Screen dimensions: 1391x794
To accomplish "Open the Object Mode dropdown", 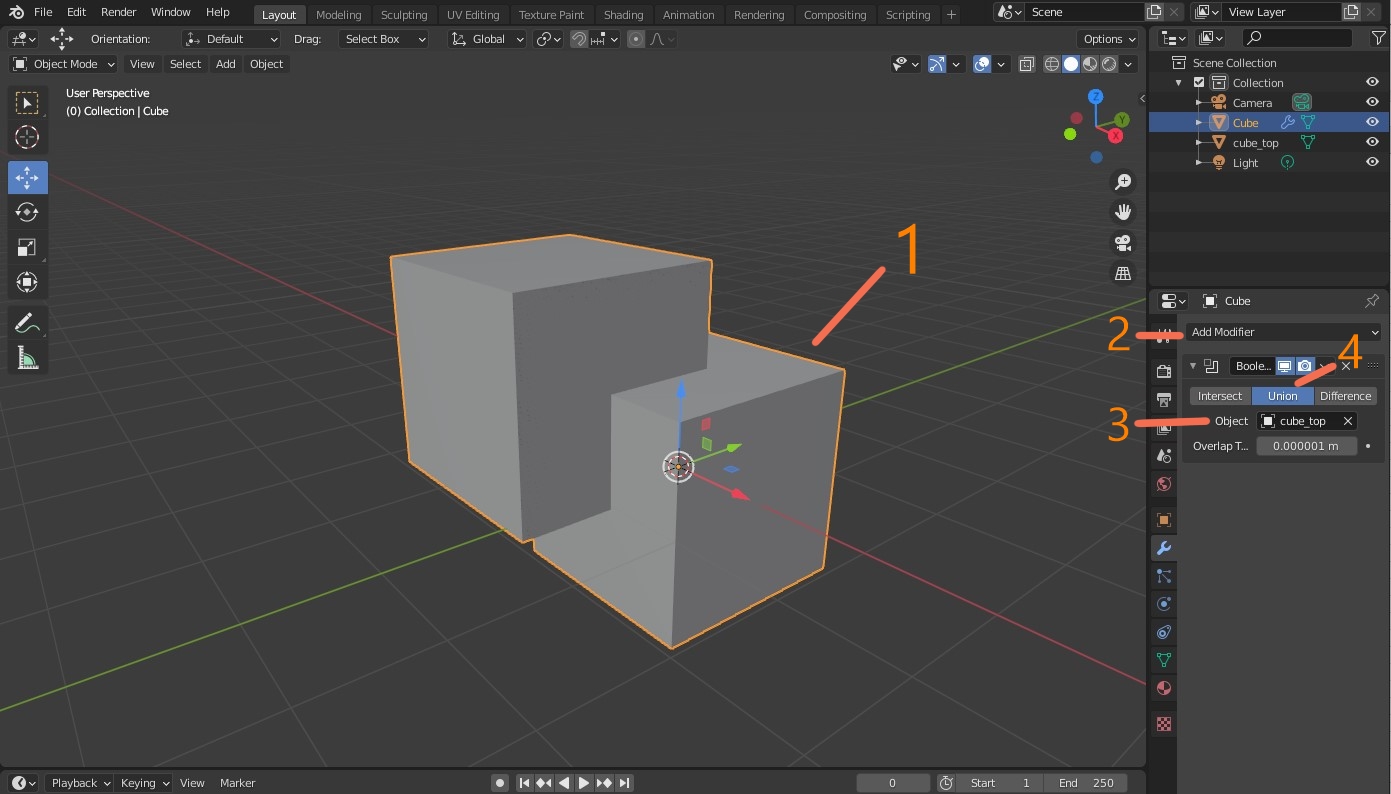I will [64, 64].
